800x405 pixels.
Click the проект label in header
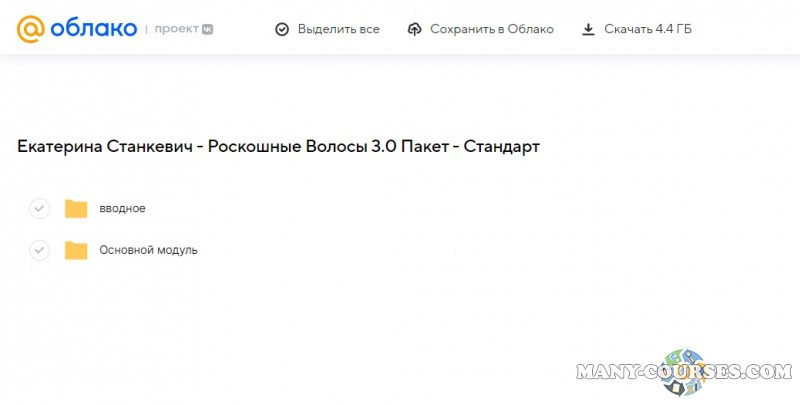click(177, 29)
